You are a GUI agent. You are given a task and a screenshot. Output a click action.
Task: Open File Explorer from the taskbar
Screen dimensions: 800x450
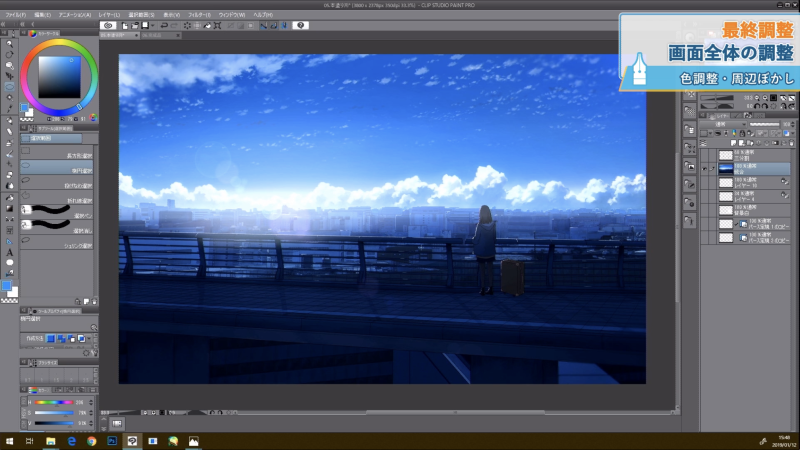point(51,441)
